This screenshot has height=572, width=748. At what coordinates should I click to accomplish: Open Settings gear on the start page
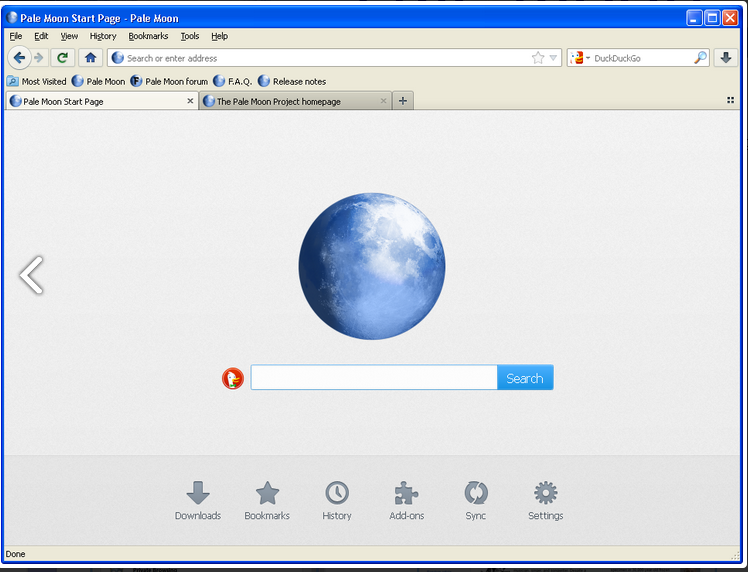coord(545,501)
